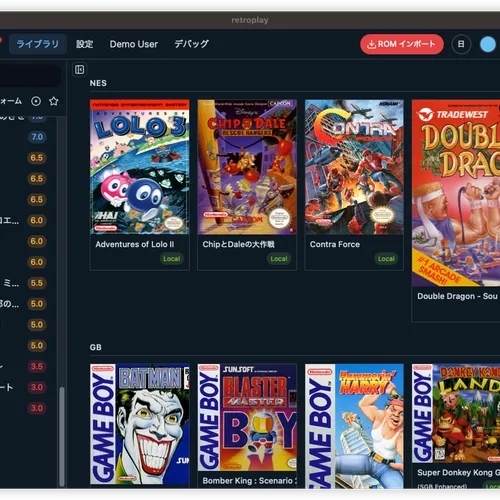
Task: Open the ライブラリ tab
Action: [x=38, y=44]
